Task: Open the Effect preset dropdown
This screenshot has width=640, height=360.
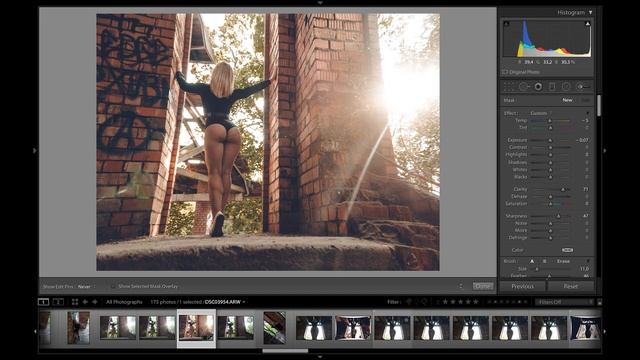Action: point(541,113)
